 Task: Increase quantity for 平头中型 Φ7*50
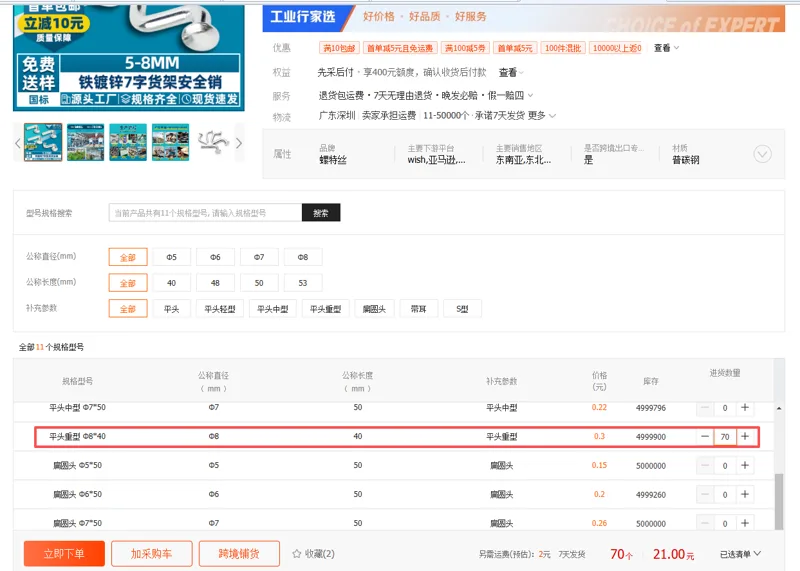click(x=745, y=407)
